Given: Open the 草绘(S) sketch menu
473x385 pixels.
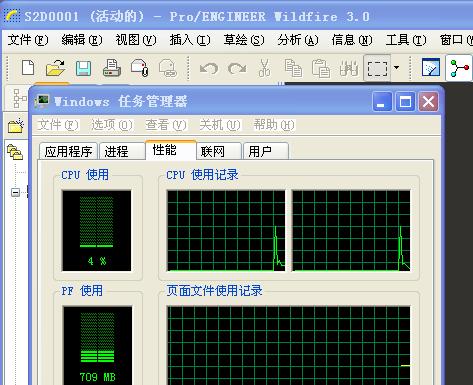Looking at the screenshot, I should pos(244,40).
